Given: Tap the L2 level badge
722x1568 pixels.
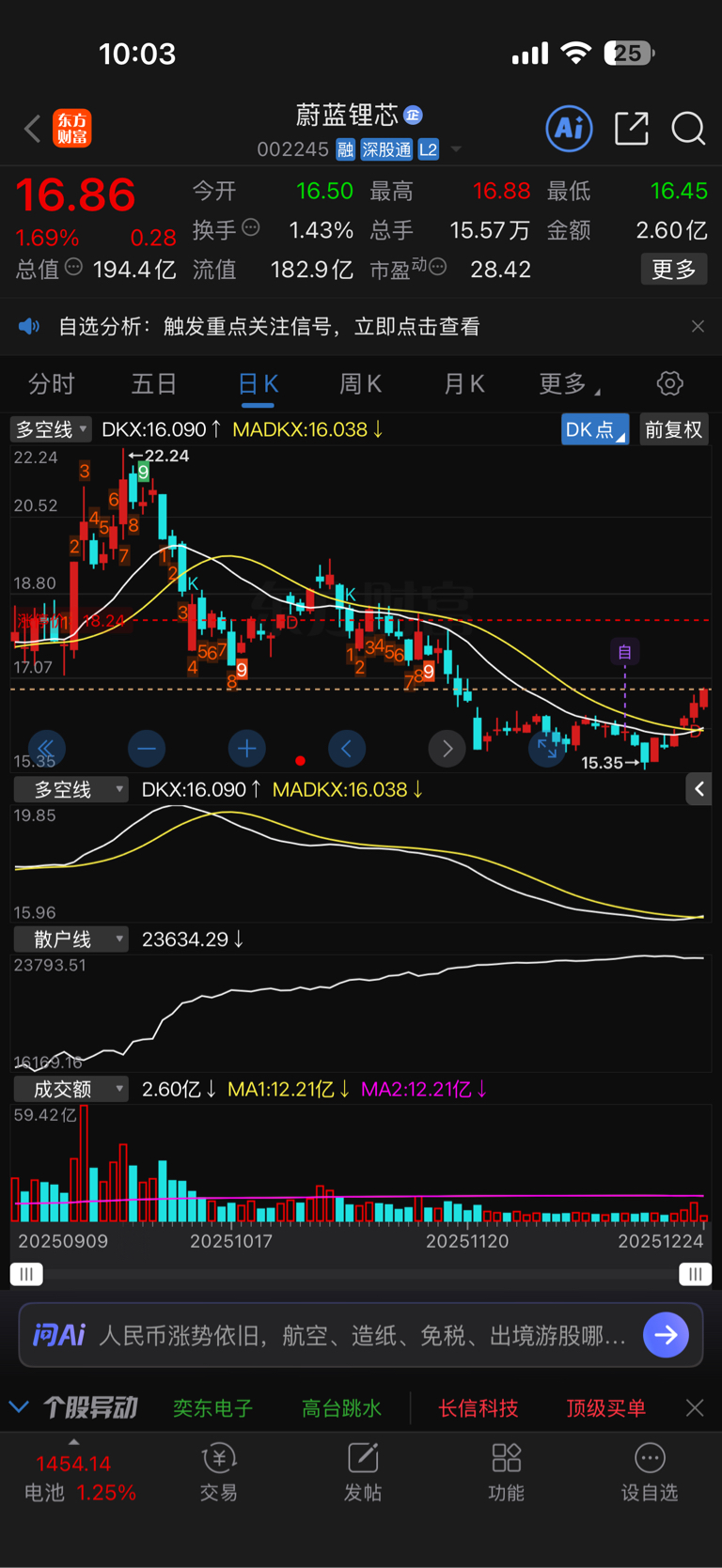Looking at the screenshot, I should [429, 149].
